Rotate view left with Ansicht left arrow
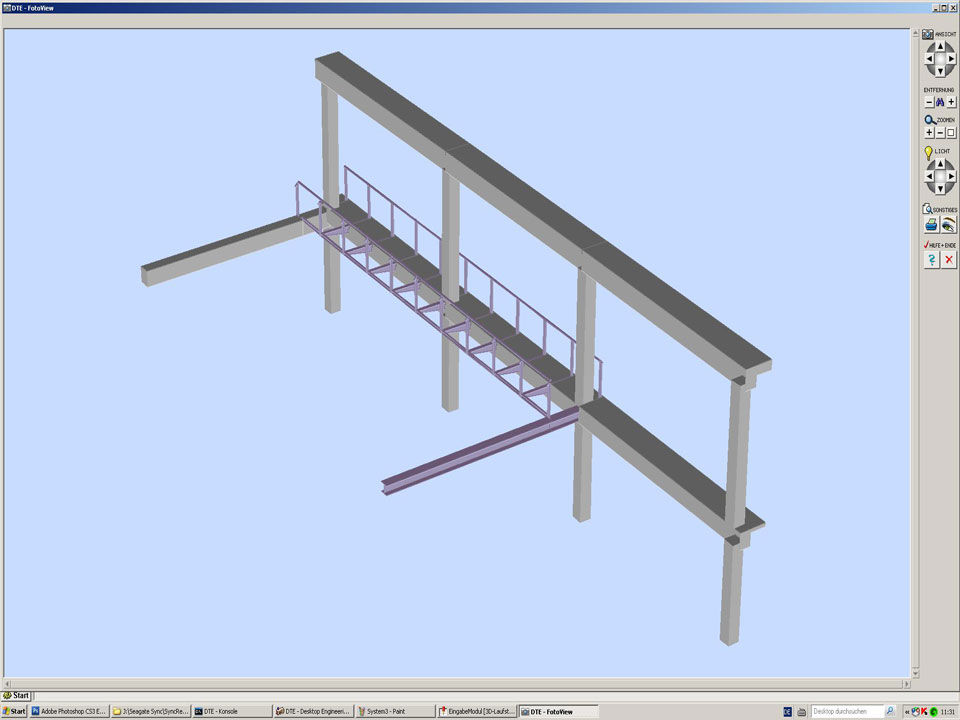This screenshot has width=960, height=720. click(928, 59)
